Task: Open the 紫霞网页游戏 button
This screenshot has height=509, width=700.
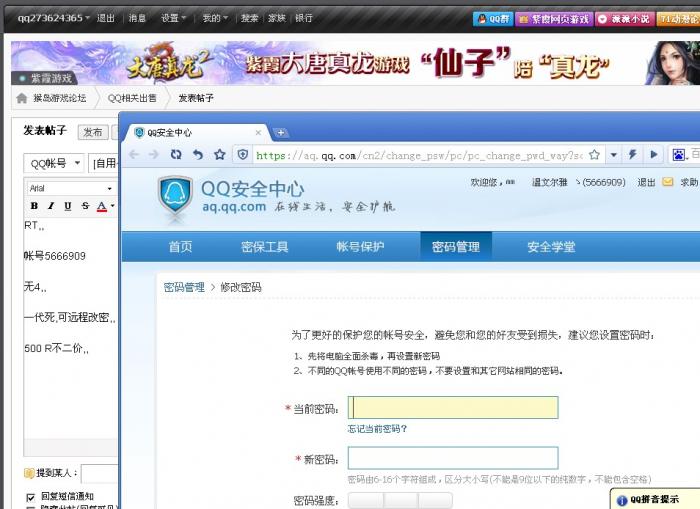Action: (554, 19)
